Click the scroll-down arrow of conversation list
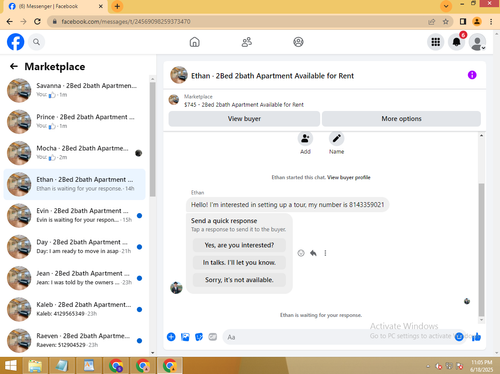Screen dimensions: 500x374 [x=153, y=353]
